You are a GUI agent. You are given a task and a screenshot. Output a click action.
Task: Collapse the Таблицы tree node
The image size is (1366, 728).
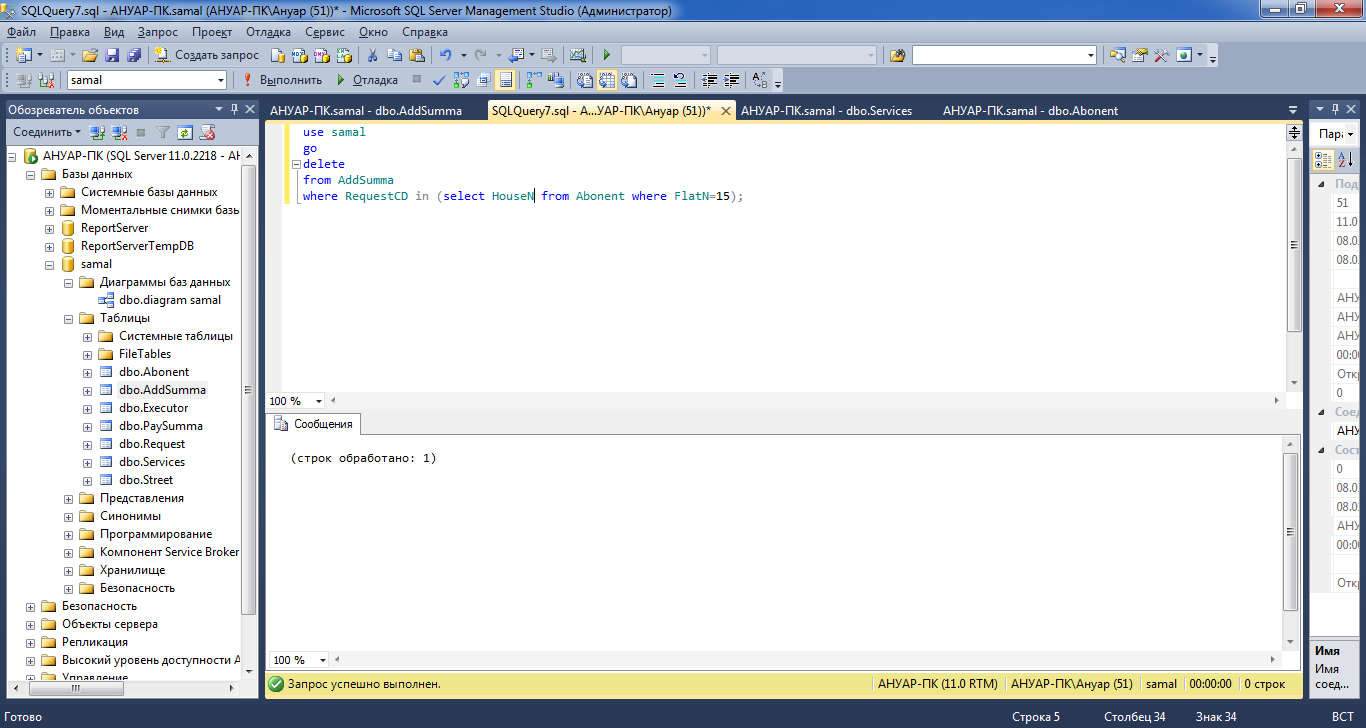tap(69, 319)
